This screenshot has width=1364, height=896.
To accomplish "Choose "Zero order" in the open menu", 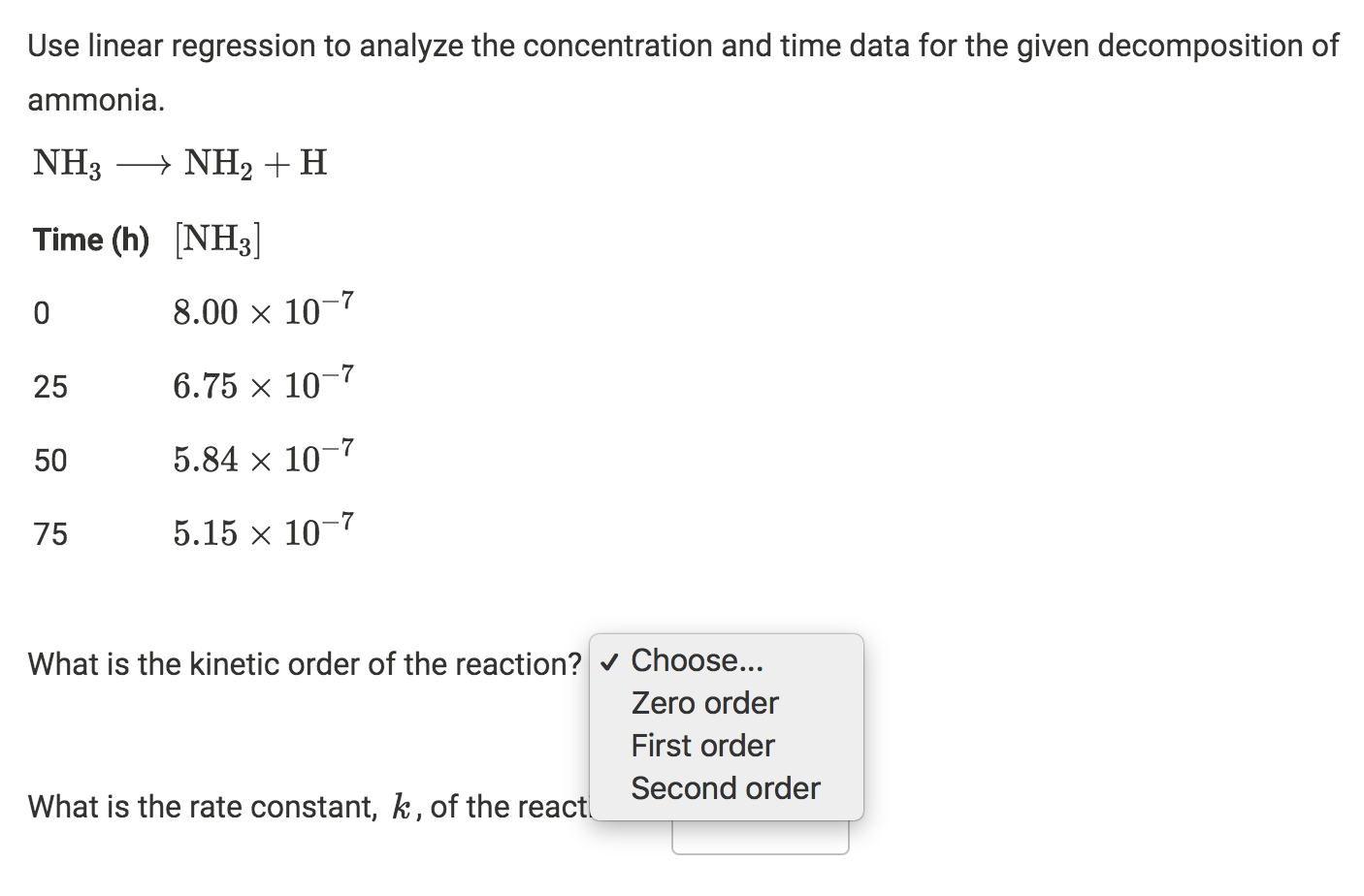I will 704,702.
